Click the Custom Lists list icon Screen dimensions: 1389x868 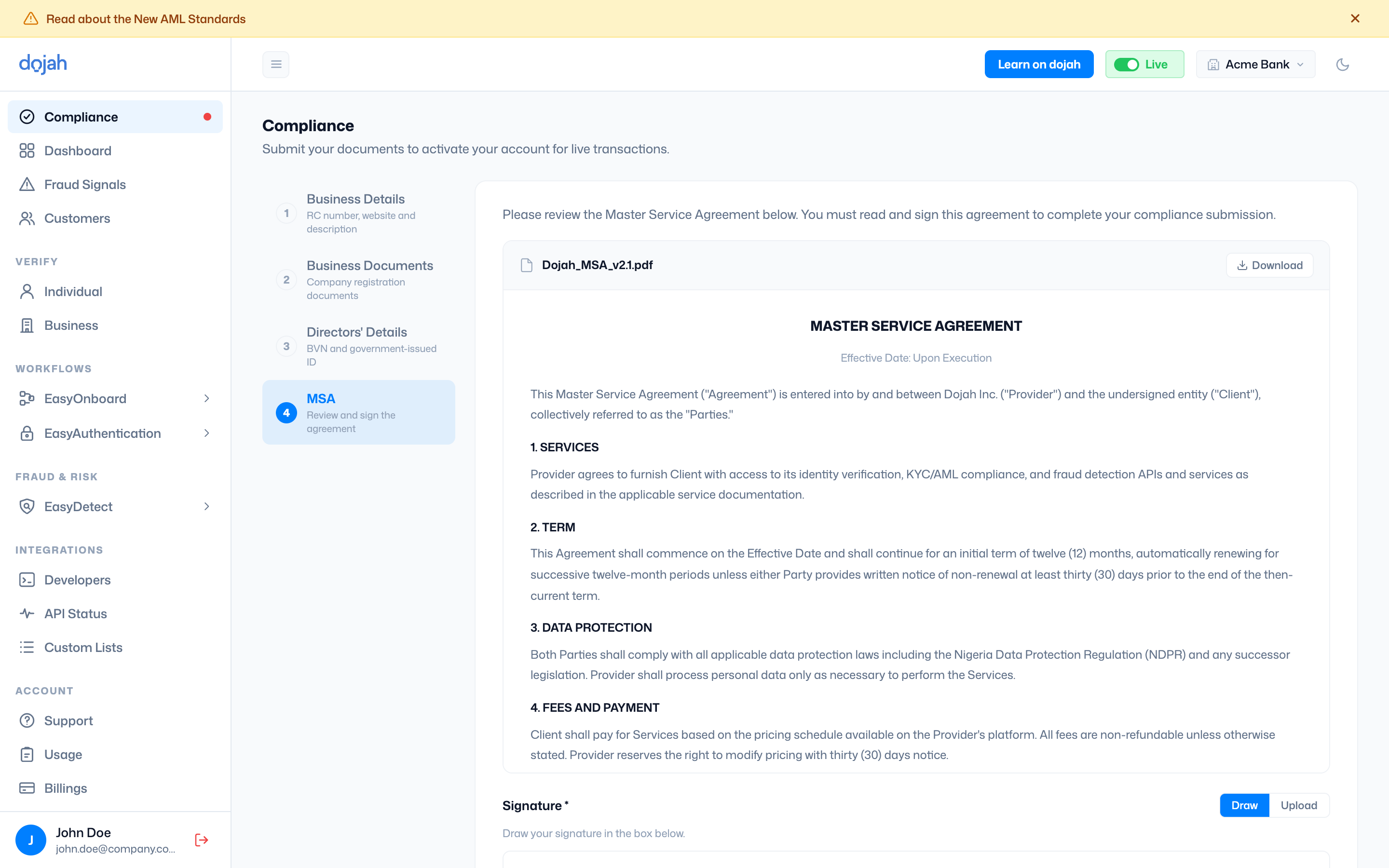click(x=27, y=648)
